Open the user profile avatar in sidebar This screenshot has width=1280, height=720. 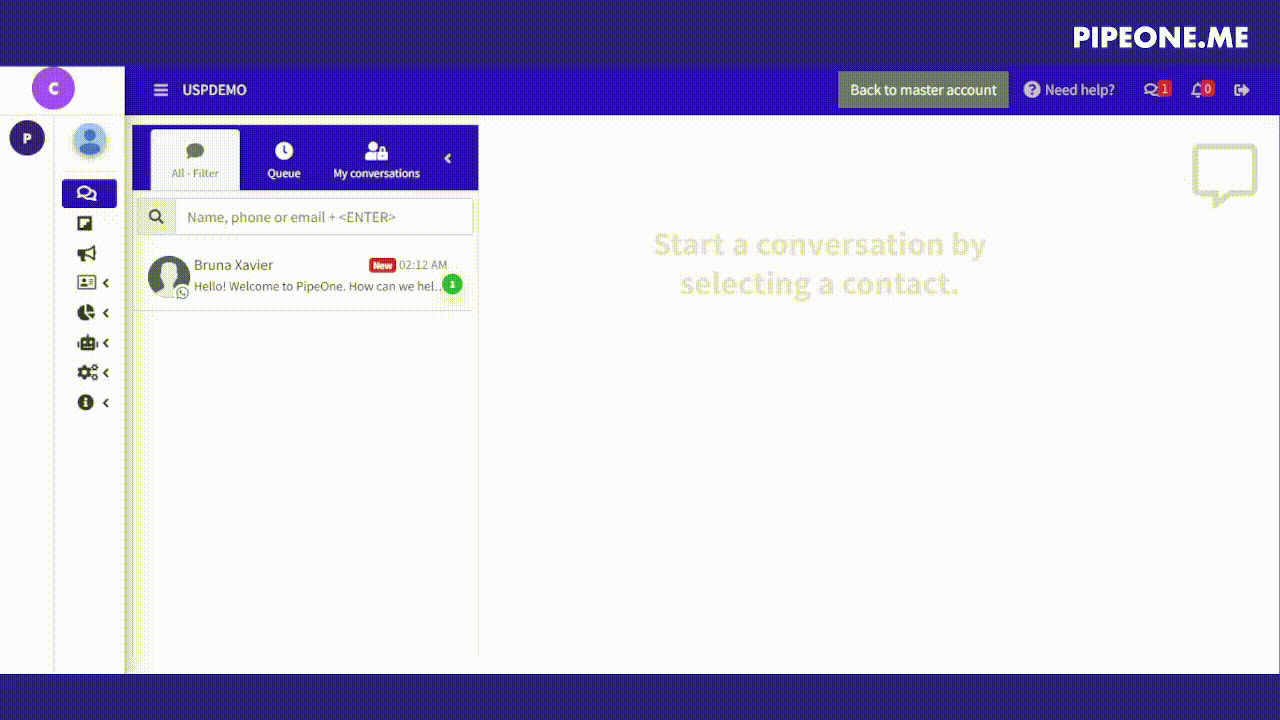(x=90, y=140)
